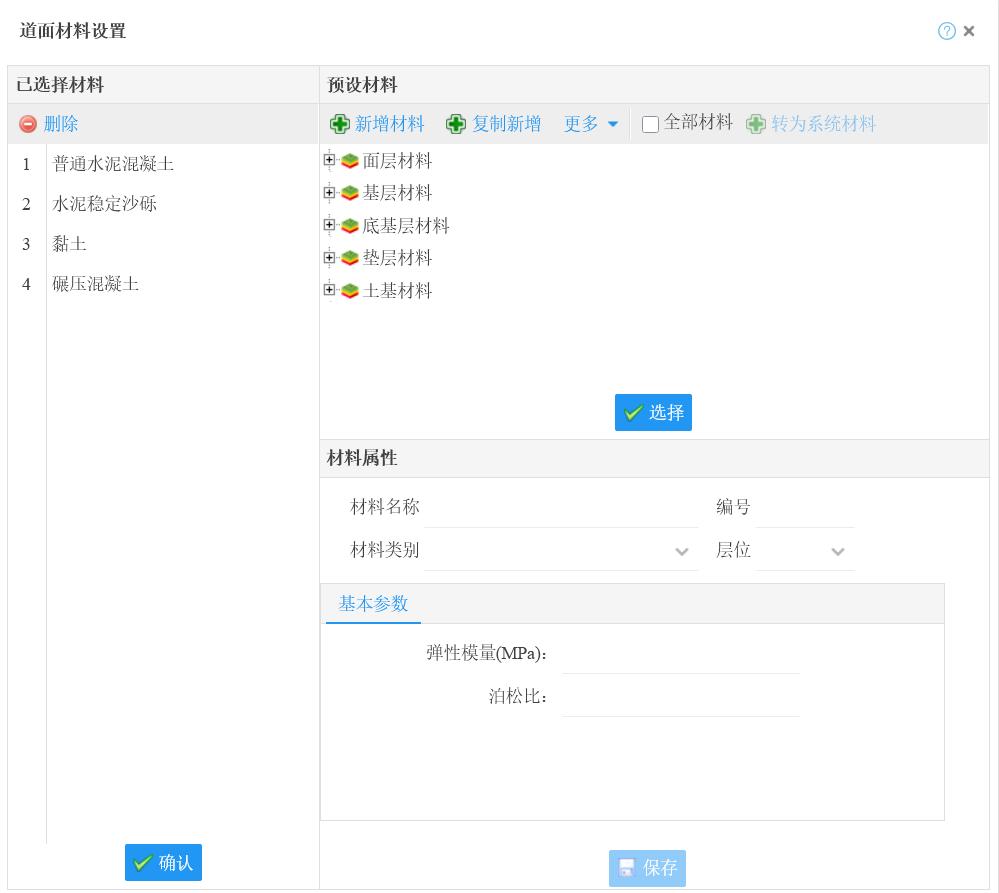The height and width of the screenshot is (893, 999).
Task: Click the 选择 button
Action: [x=653, y=412]
